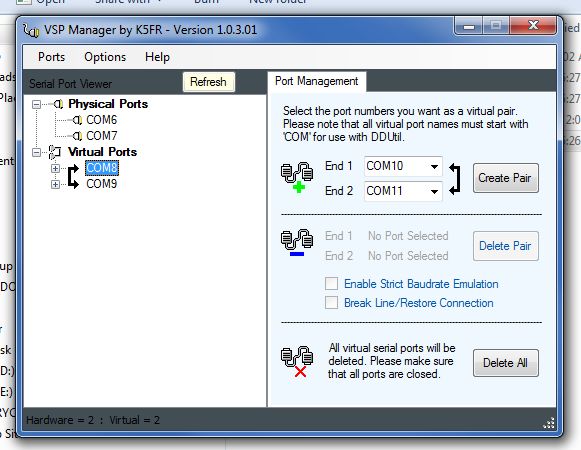Click the Create Pair button
This screenshot has height=450, width=581.
505,178
